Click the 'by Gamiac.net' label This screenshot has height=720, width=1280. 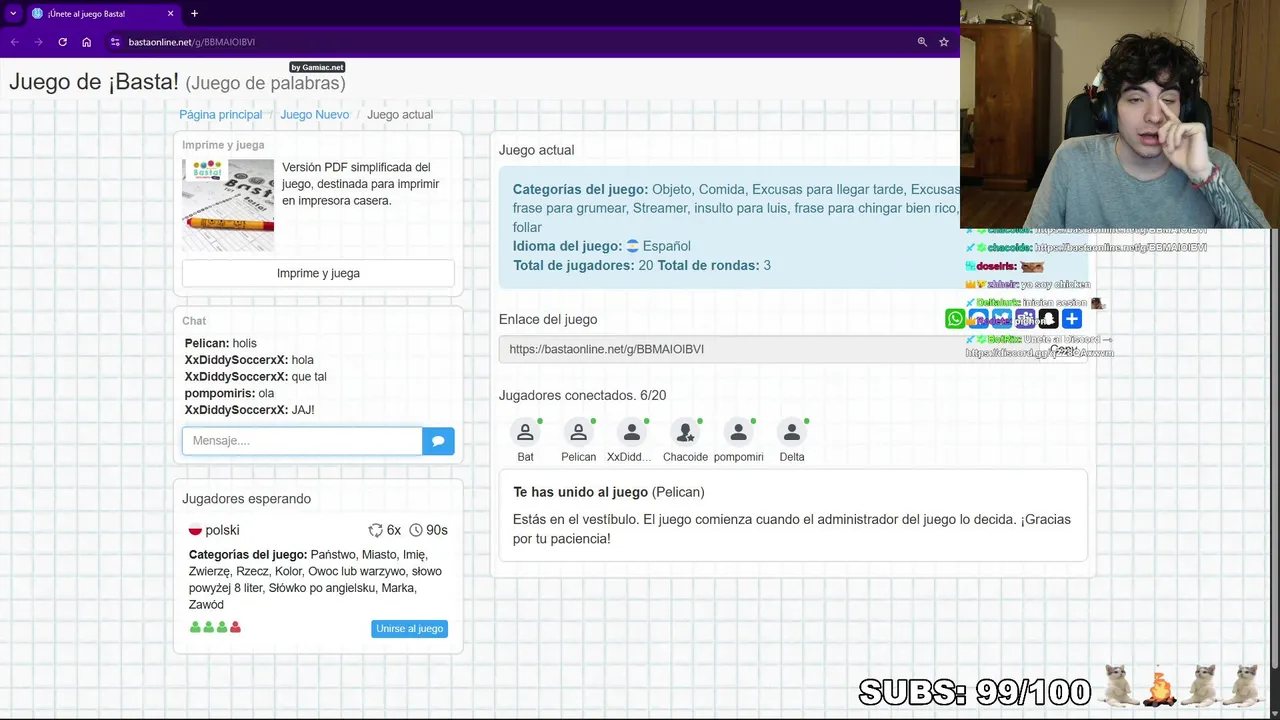tap(317, 67)
